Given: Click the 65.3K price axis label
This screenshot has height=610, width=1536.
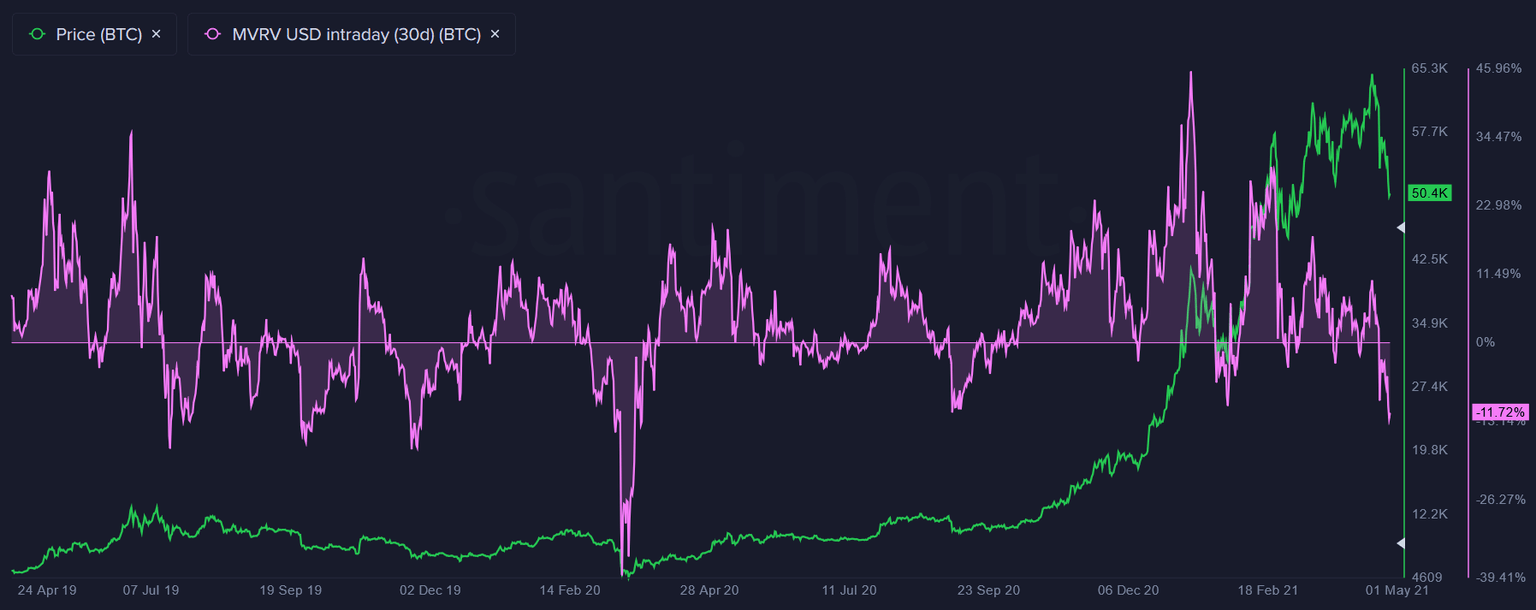Looking at the screenshot, I should point(1428,68).
